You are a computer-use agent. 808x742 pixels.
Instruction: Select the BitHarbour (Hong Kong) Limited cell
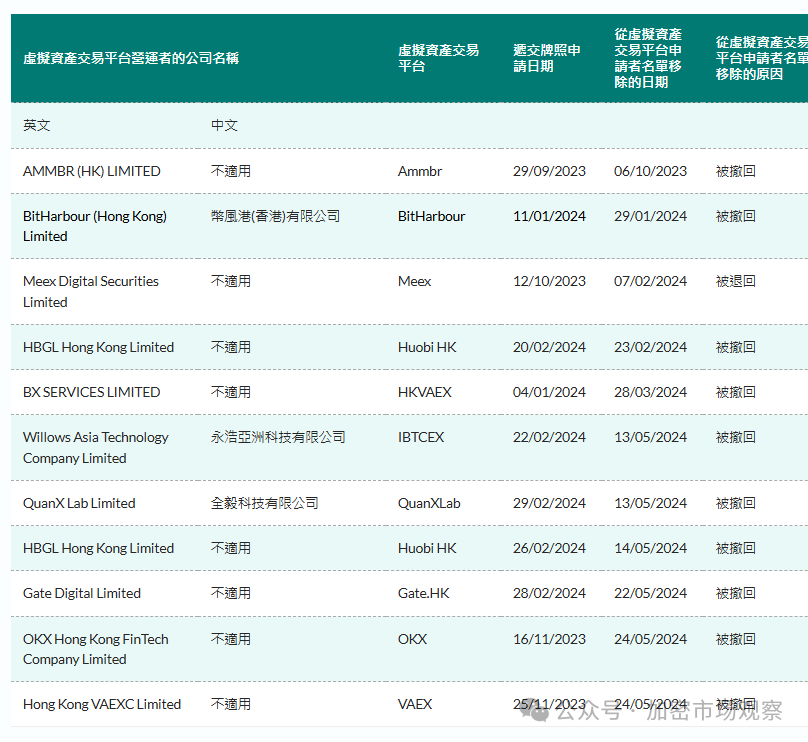(x=95, y=226)
